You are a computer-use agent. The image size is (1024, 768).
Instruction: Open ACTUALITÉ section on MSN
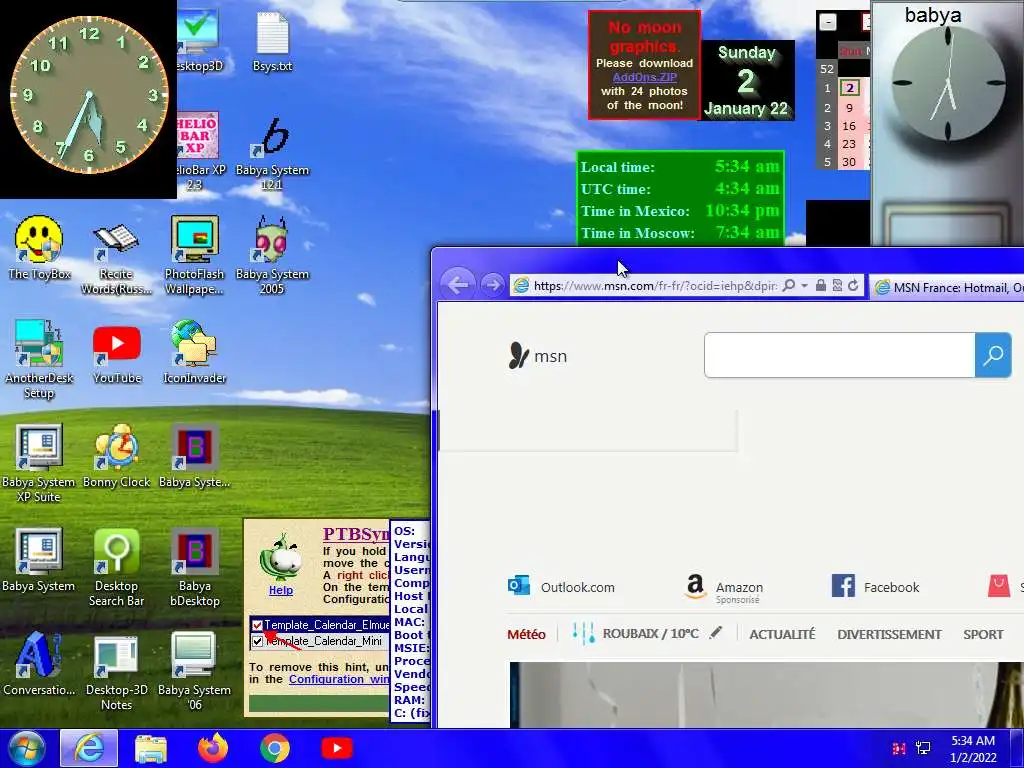coord(782,634)
